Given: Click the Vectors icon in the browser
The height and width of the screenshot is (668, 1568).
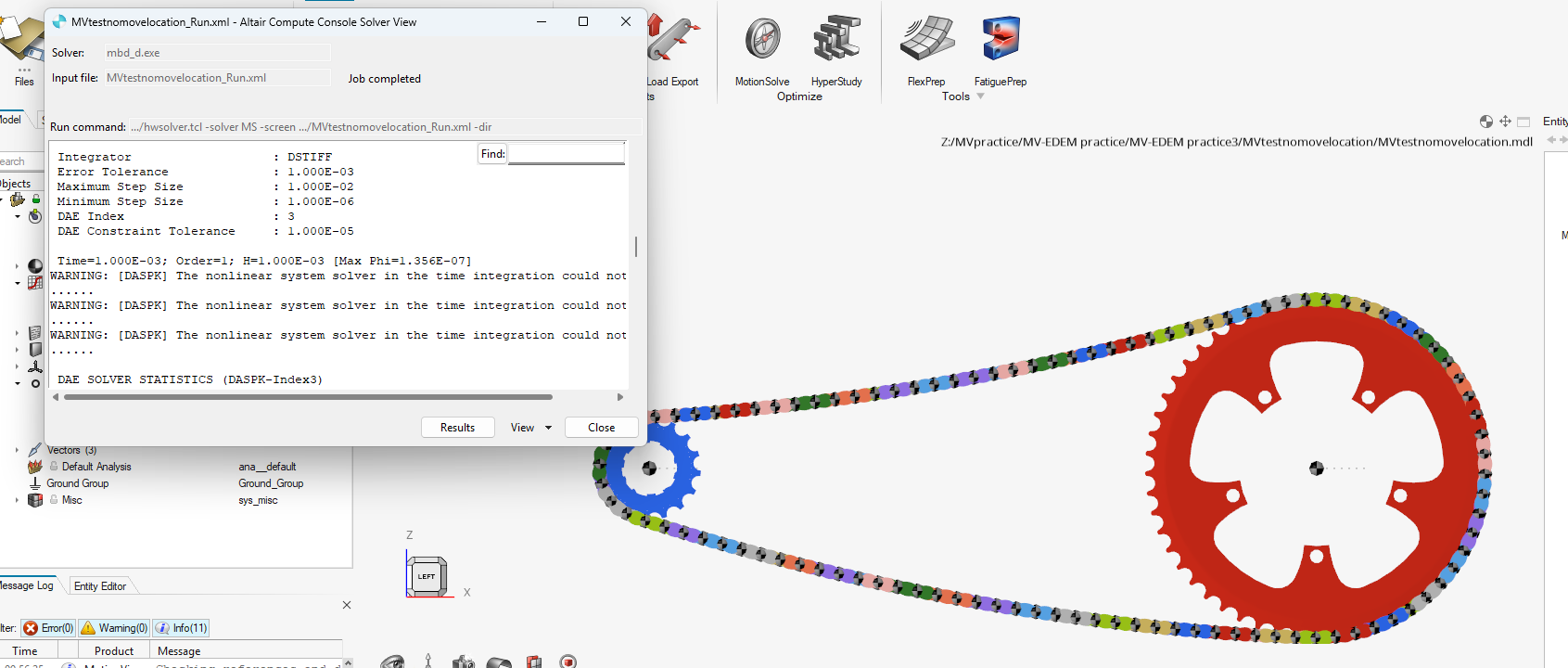Looking at the screenshot, I should [35, 450].
